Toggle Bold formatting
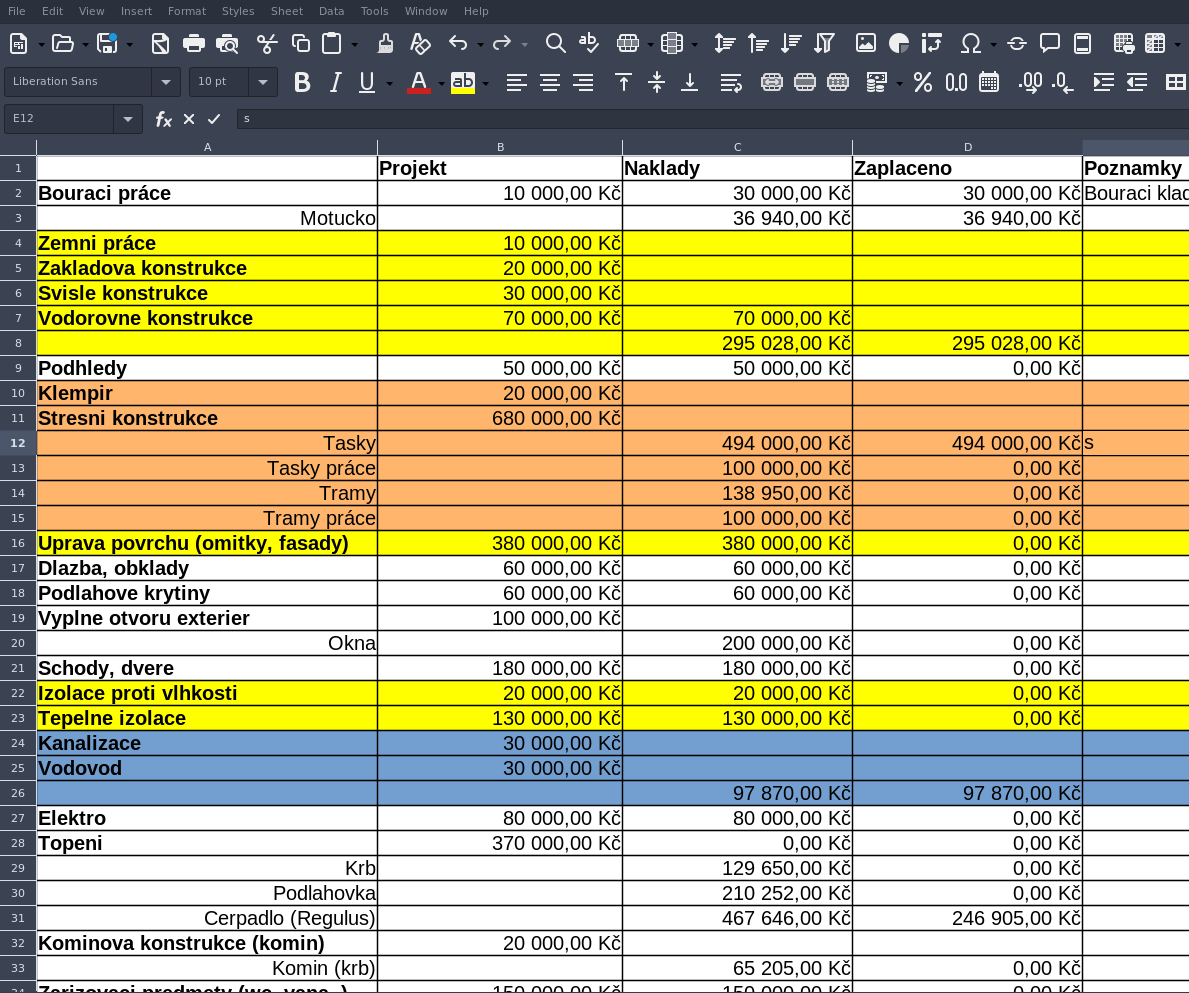1189x993 pixels. [x=302, y=82]
